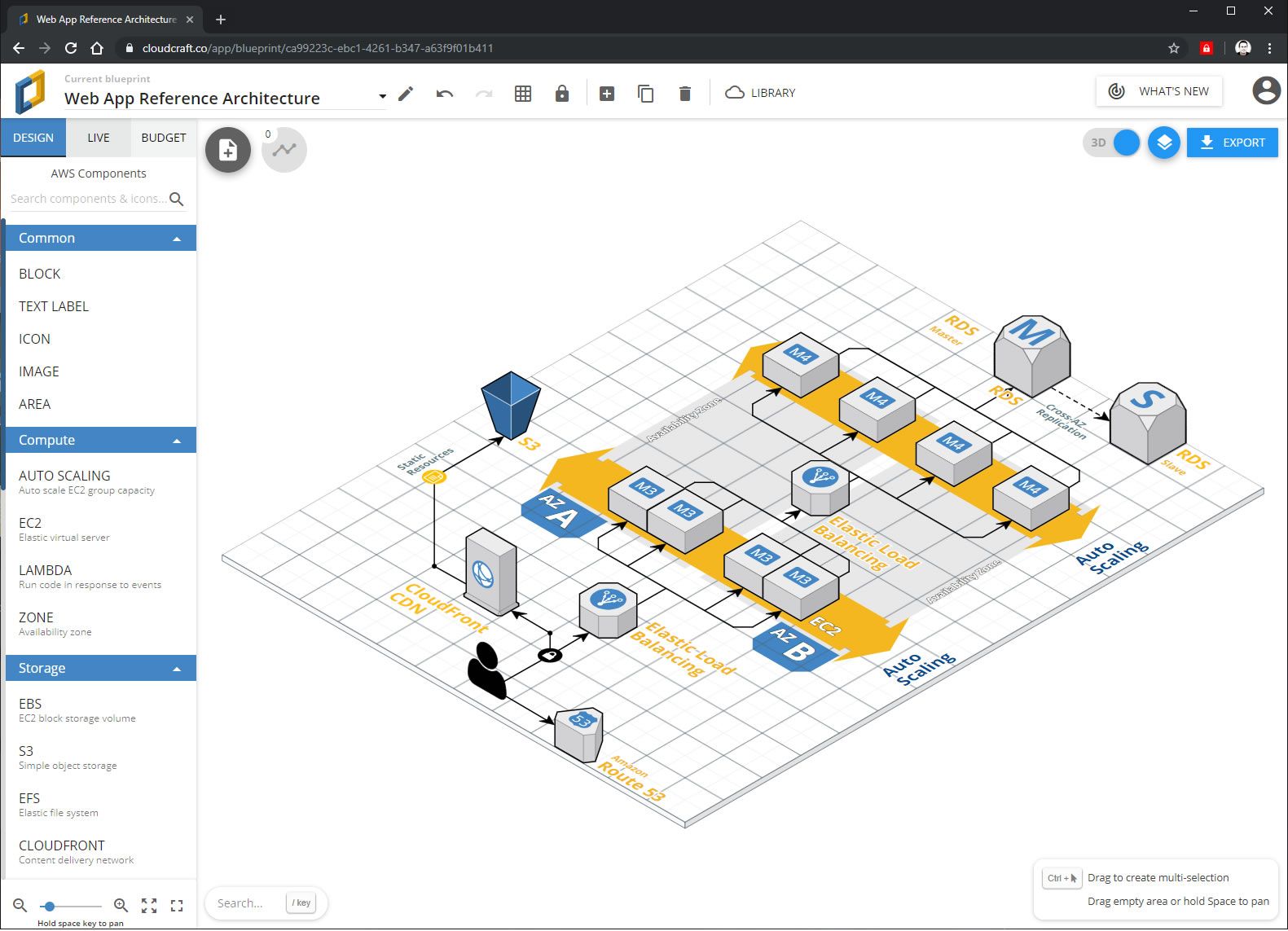The image size is (1288, 931).
Task: Open WHAT'S NEW
Action: [x=1159, y=91]
